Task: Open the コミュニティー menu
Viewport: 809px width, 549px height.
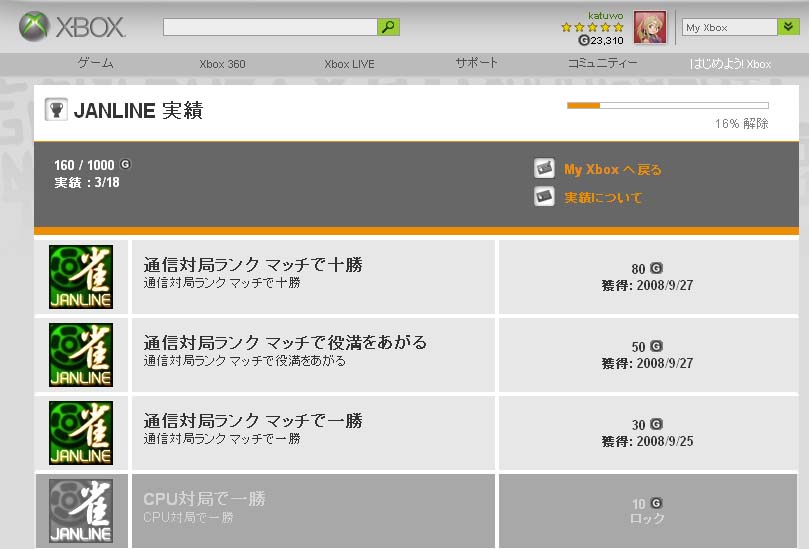Action: tap(603, 63)
